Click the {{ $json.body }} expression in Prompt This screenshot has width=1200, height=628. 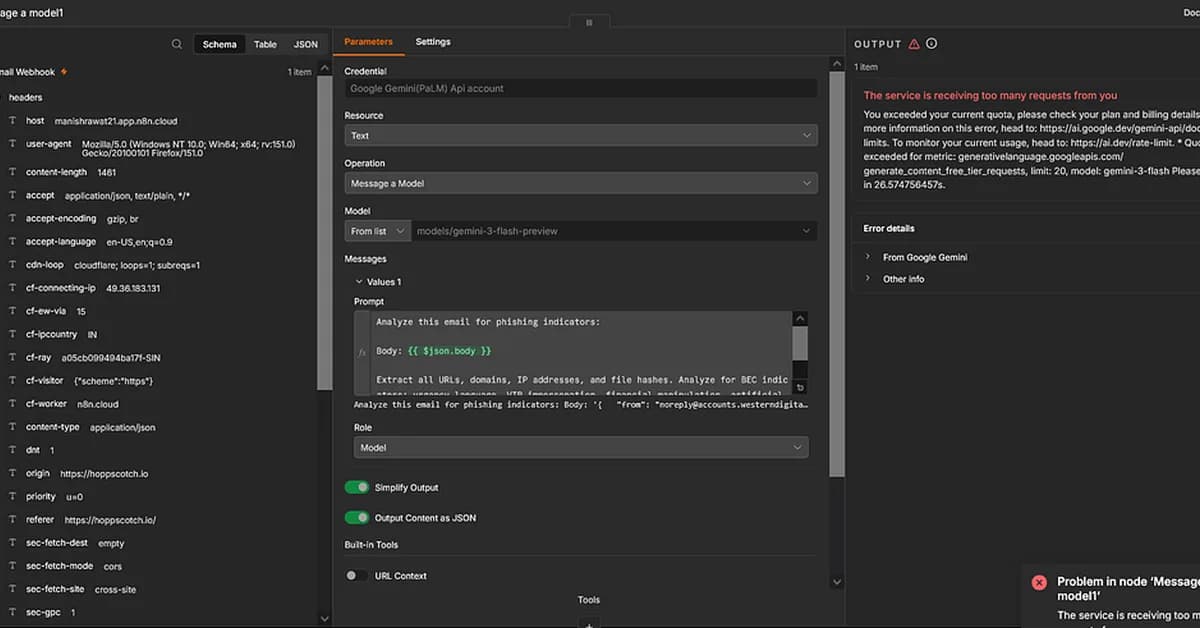tap(449, 351)
